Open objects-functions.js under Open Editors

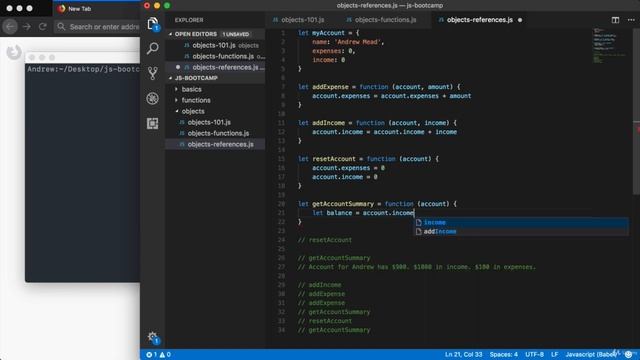pyautogui.click(x=223, y=56)
